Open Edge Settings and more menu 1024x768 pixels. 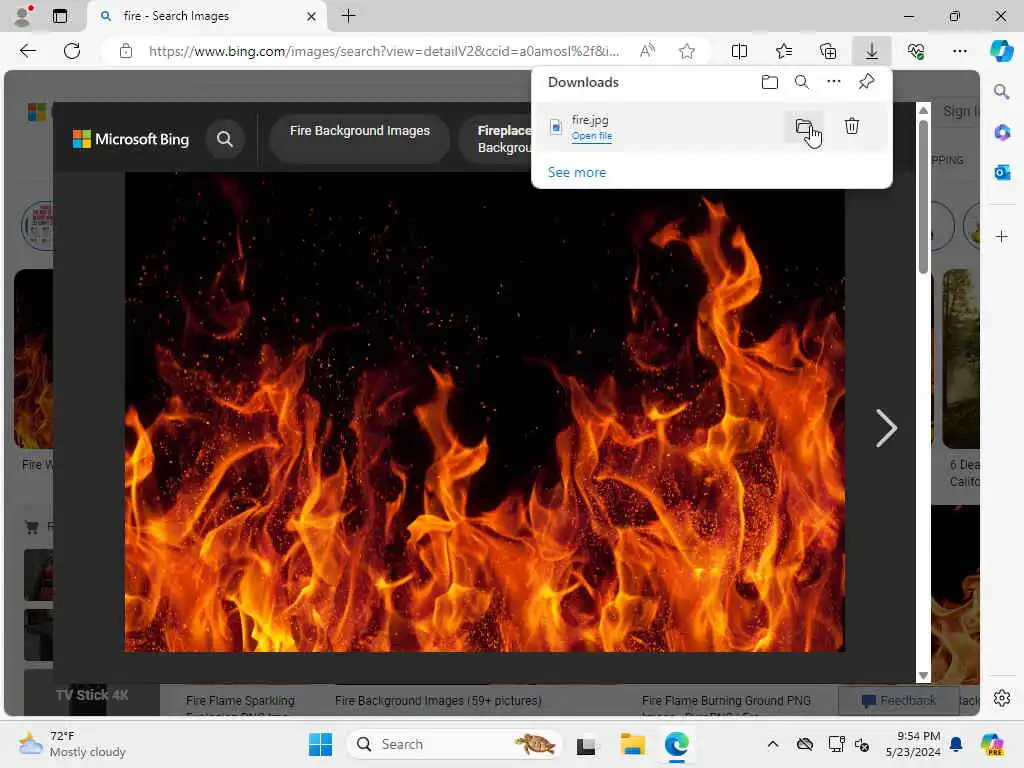click(x=959, y=51)
